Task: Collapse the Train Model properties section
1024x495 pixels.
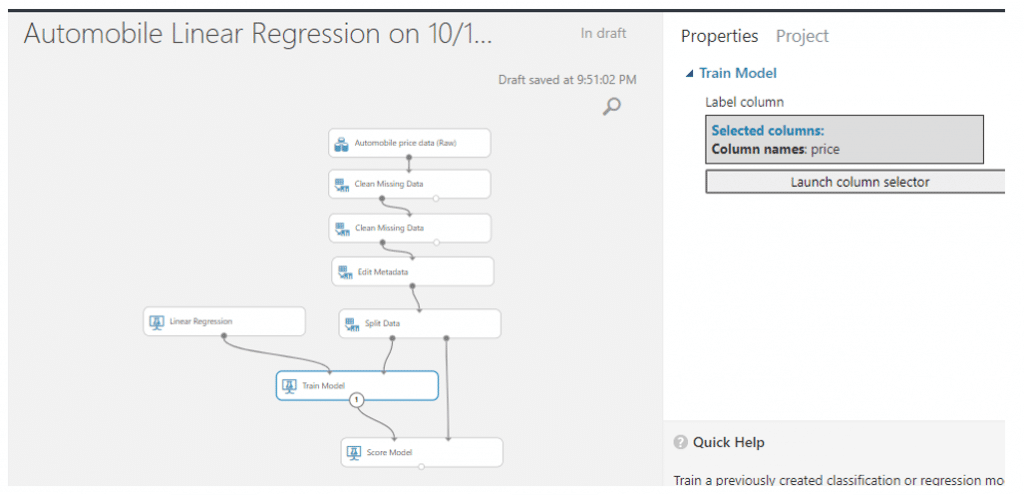Action: pyautogui.click(x=689, y=74)
